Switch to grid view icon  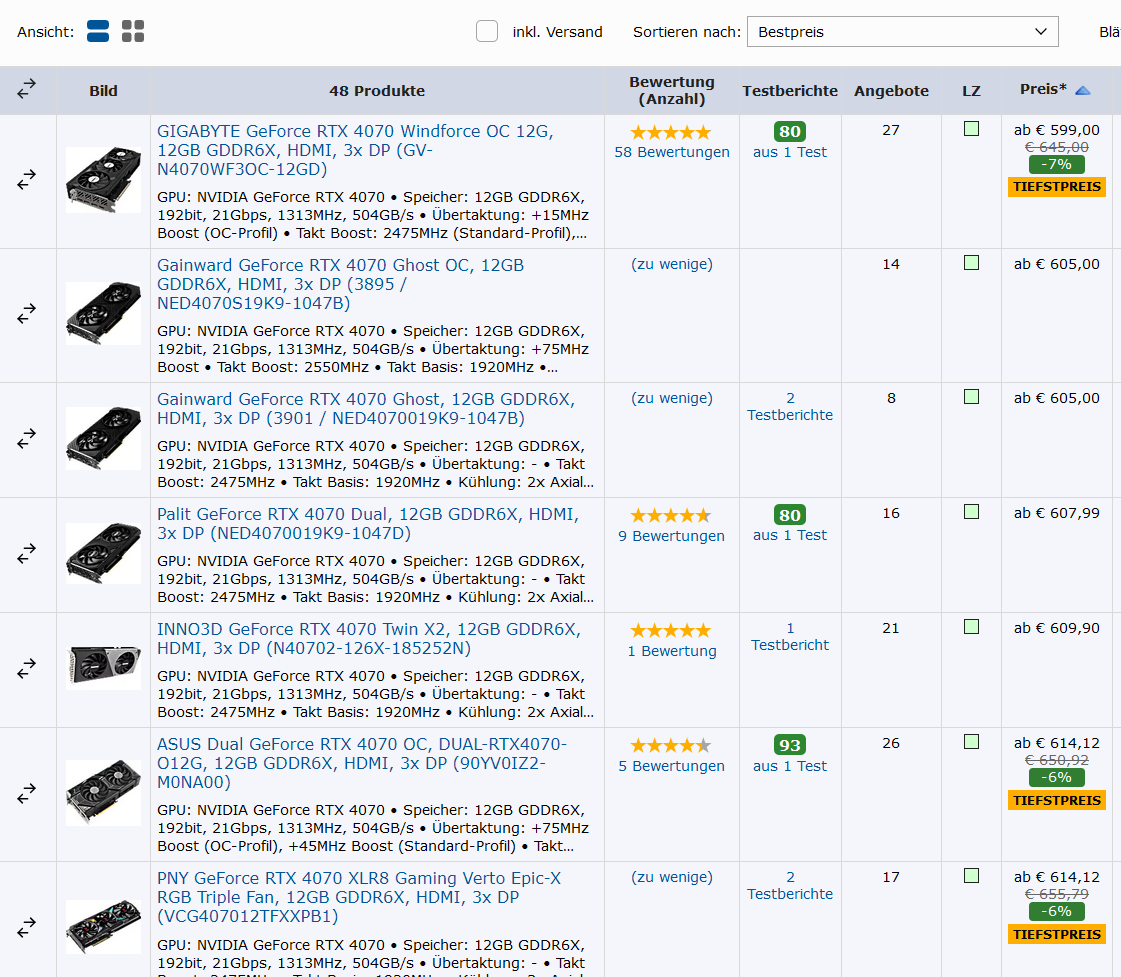pyautogui.click(x=133, y=31)
